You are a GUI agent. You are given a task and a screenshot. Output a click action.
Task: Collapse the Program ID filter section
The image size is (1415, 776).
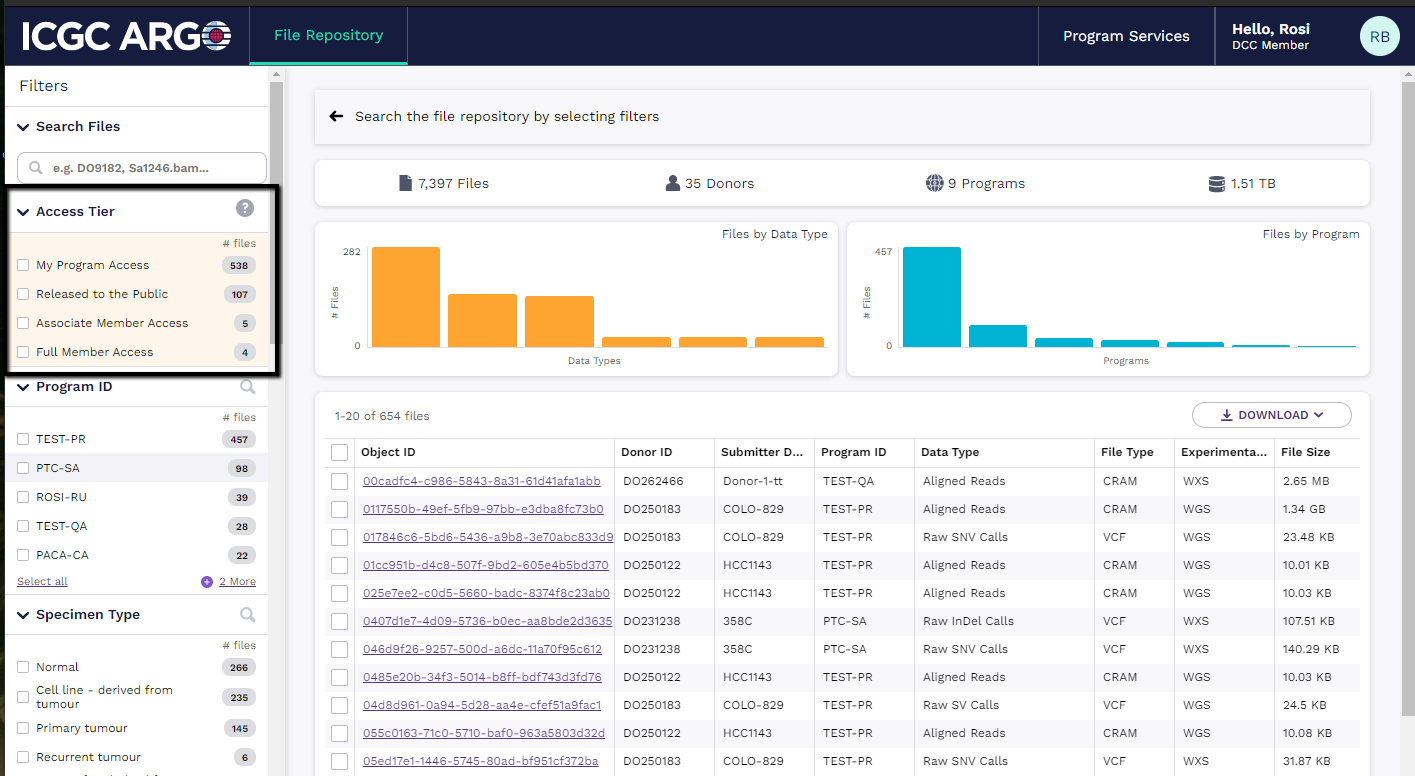(x=23, y=387)
